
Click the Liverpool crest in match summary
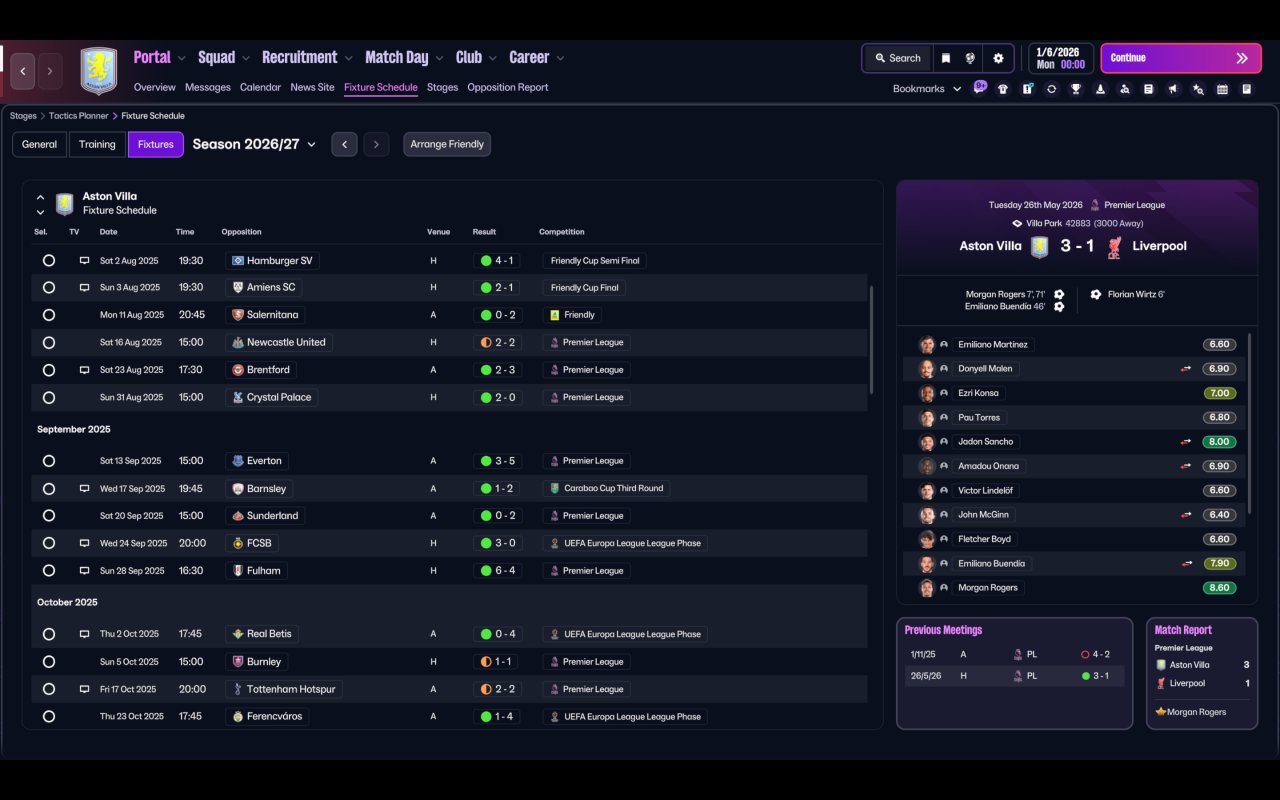coord(1114,246)
